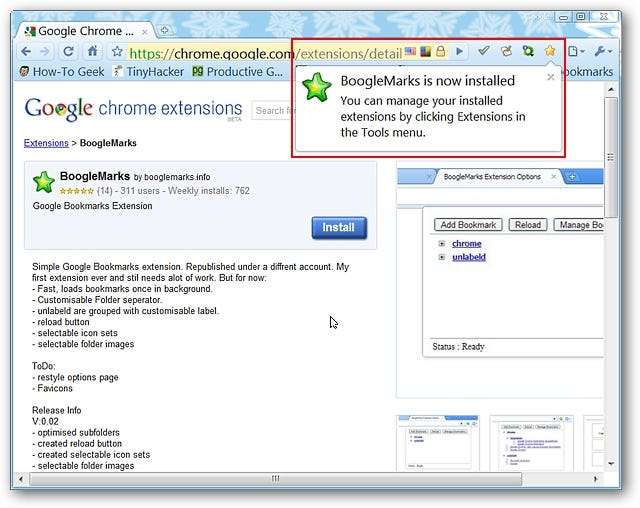Image resolution: width=640 pixels, height=508 pixels.
Task: Click the SSL padlock icon
Action: pos(440,51)
